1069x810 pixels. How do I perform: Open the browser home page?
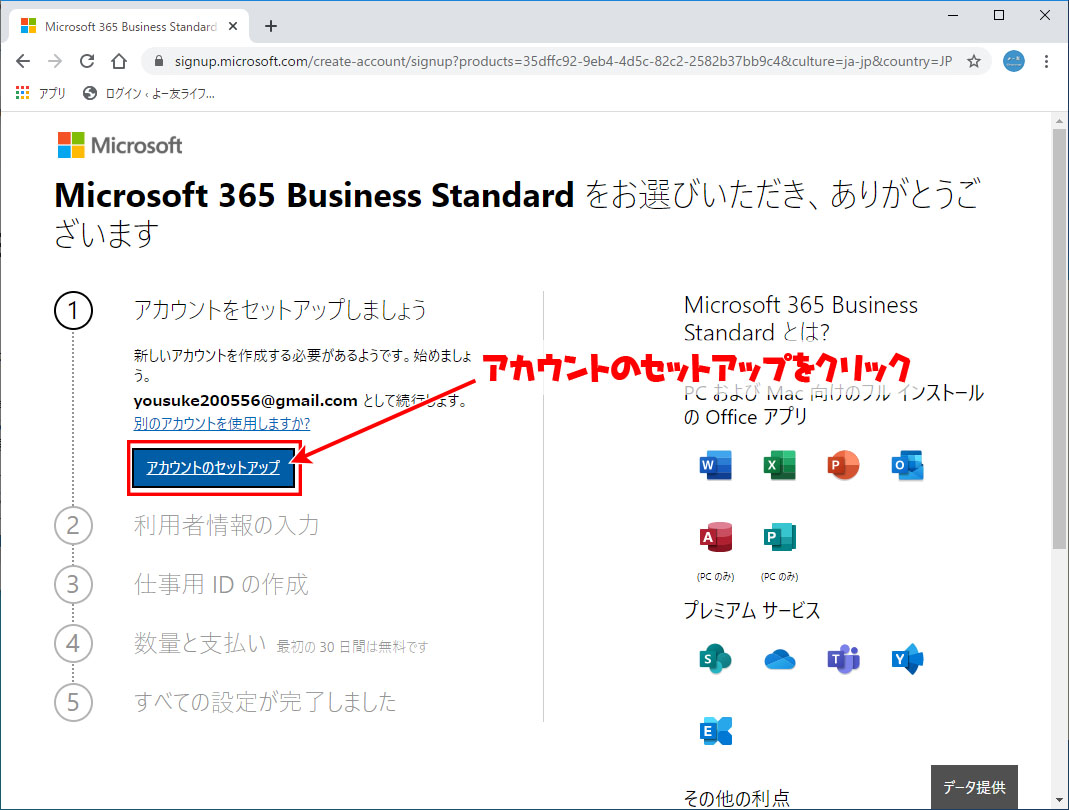click(119, 61)
